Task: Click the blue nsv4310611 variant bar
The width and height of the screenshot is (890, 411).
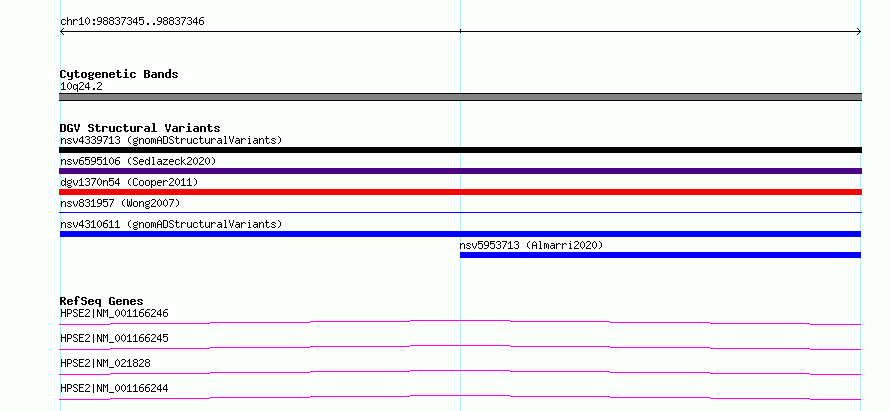Action: [x=460, y=234]
